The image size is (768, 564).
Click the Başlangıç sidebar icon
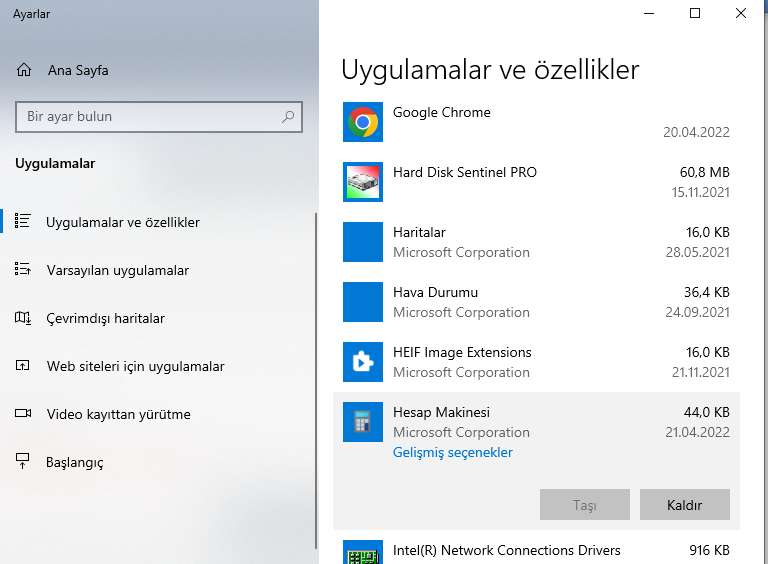pos(23,461)
